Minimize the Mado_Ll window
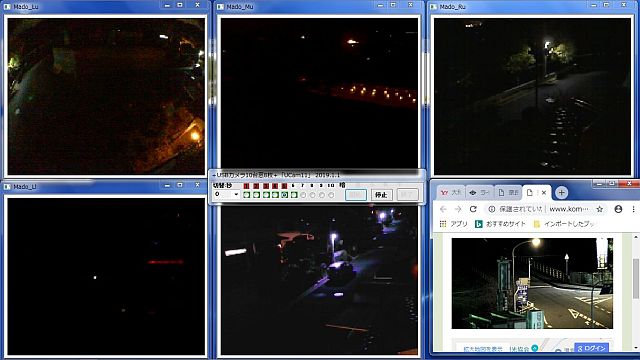Viewport: 640px width, 360px height. click(167, 185)
